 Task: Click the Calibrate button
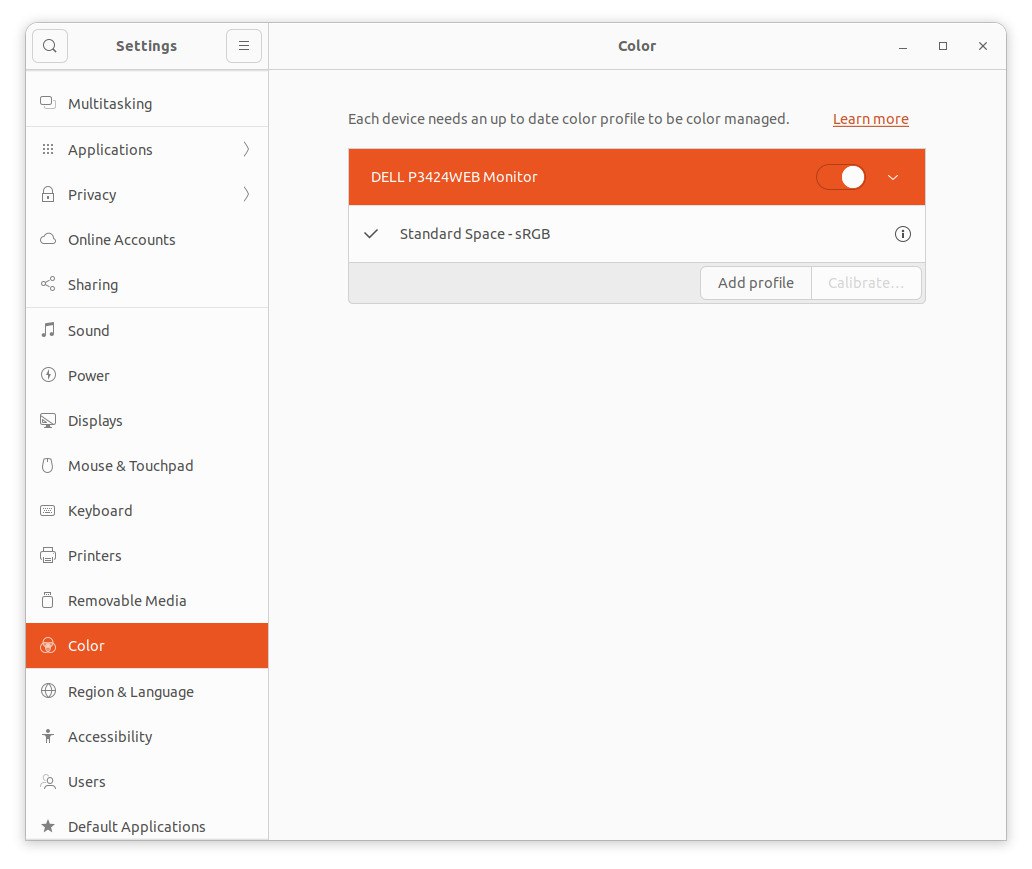click(866, 283)
